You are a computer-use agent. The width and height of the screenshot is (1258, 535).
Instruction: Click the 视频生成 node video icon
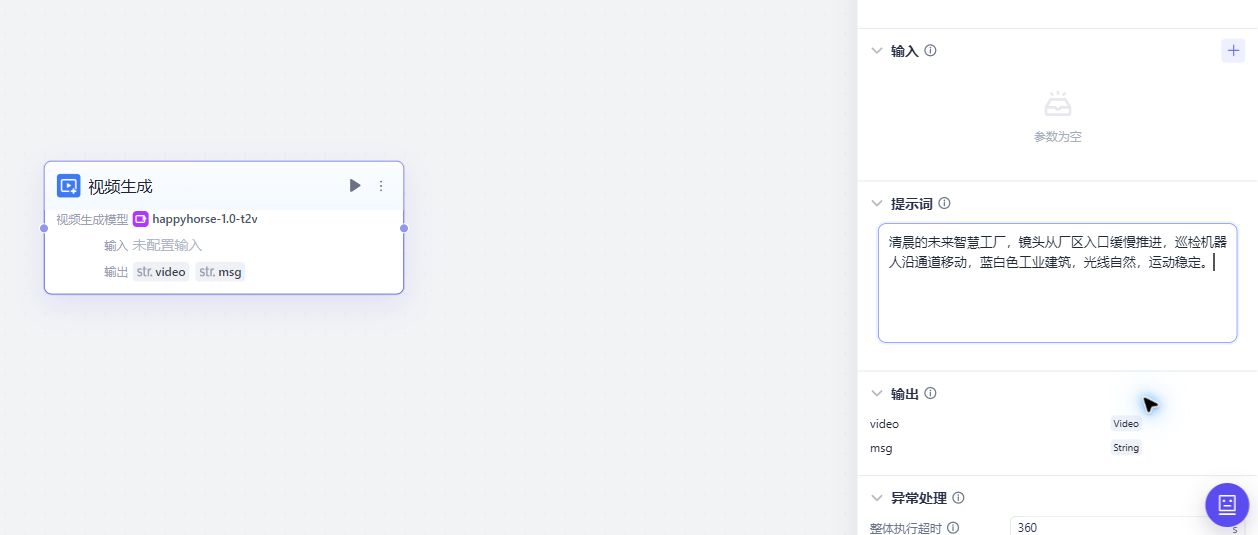tap(68, 186)
